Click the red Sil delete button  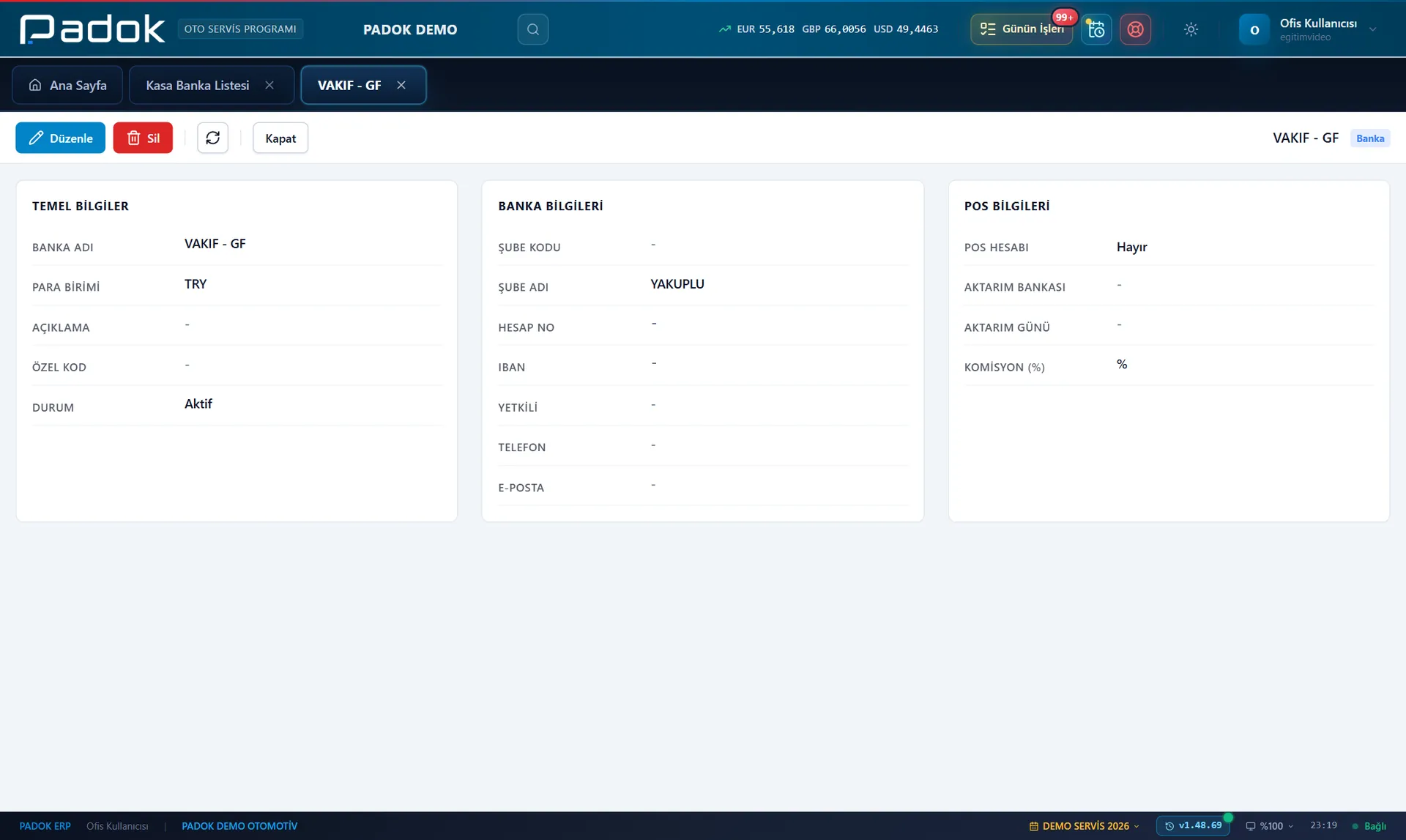[143, 138]
